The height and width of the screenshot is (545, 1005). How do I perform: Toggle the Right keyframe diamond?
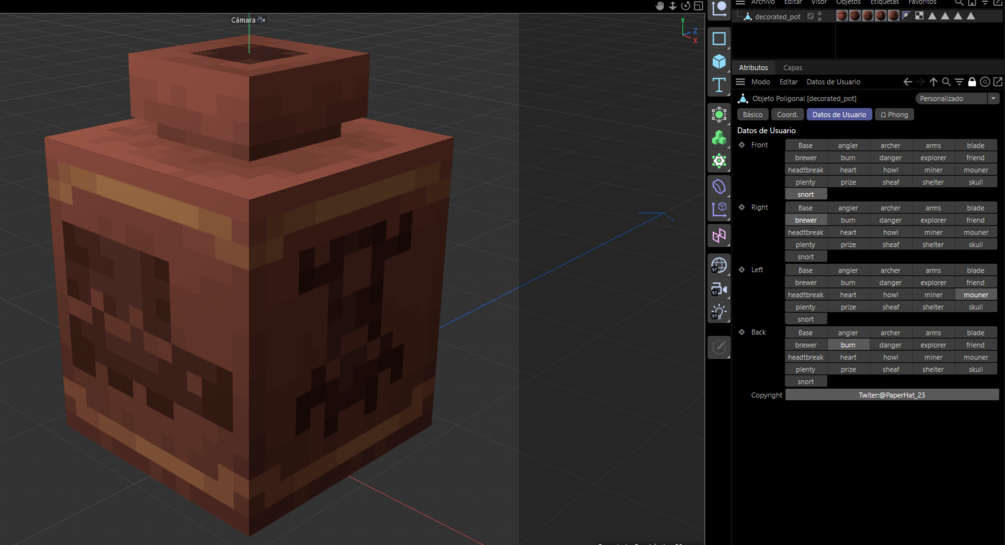(742, 207)
